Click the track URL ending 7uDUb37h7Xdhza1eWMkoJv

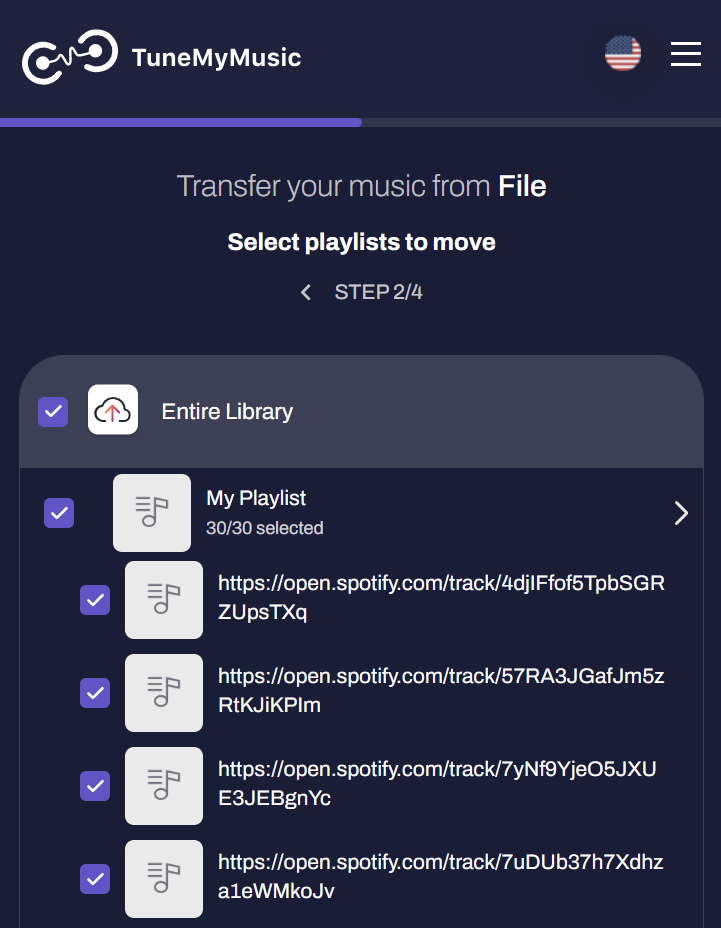[440, 877]
